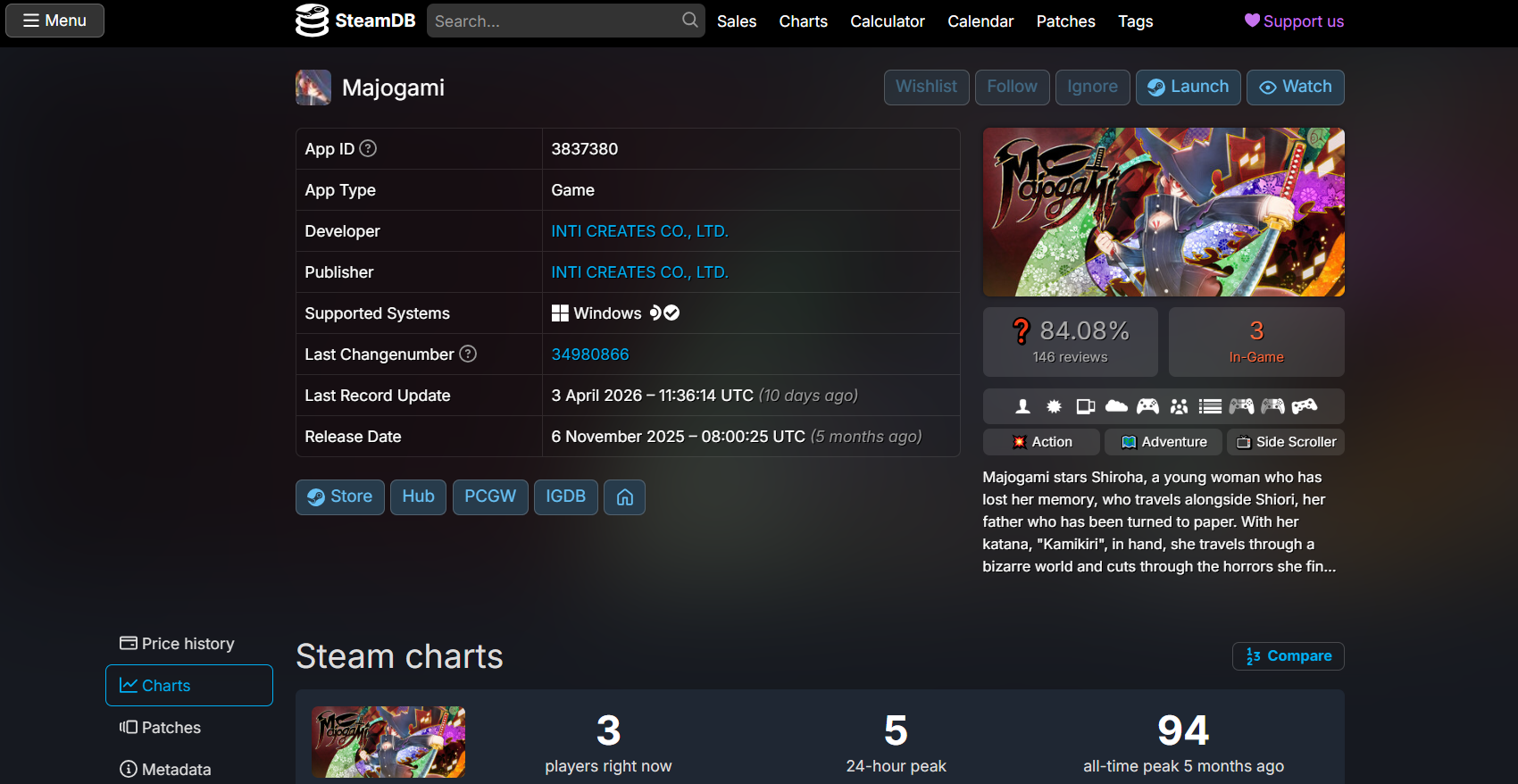Viewport: 1518px width, 784px height.
Task: Open the App ID help icon
Action: point(368,148)
